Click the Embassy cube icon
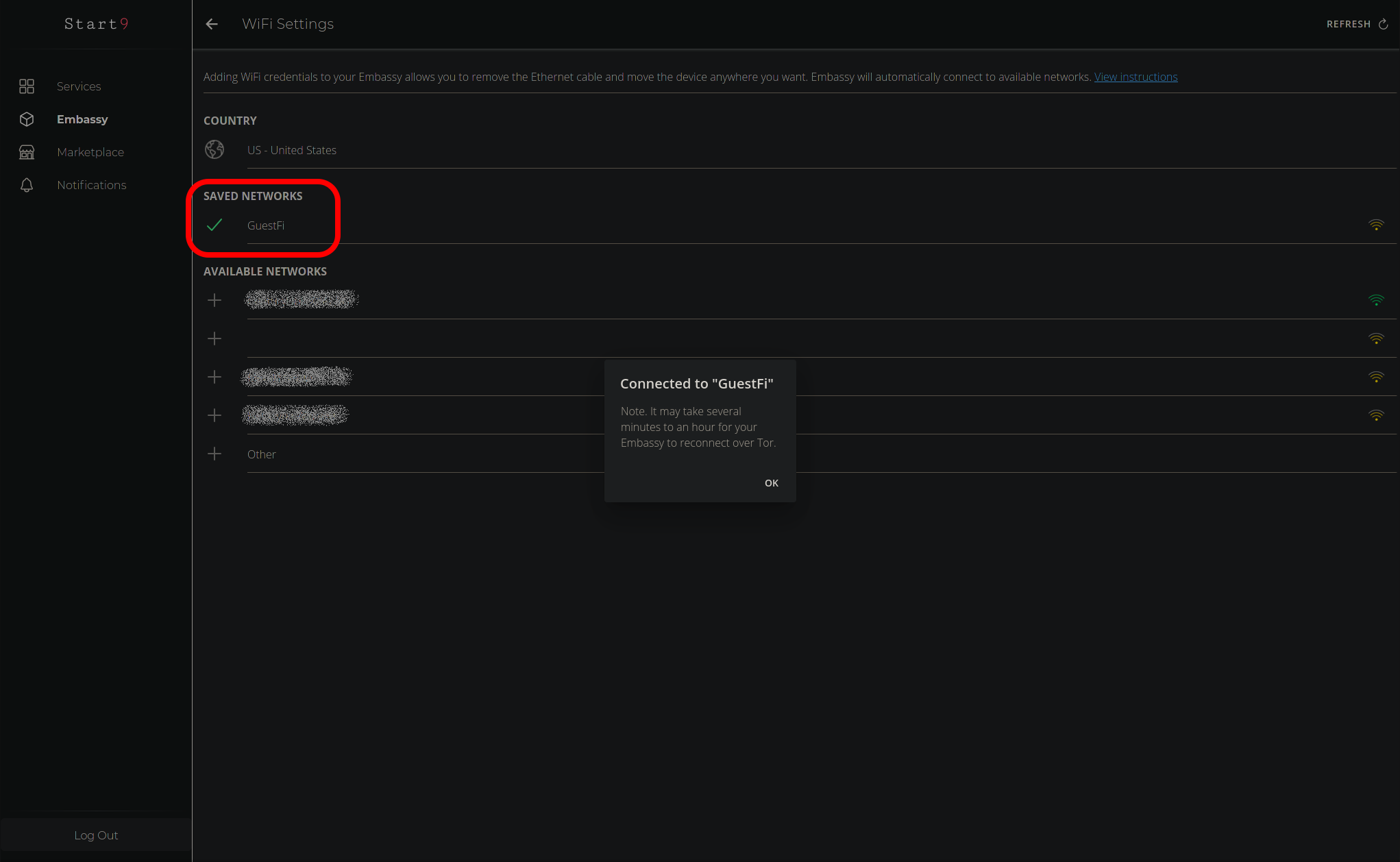 27,119
